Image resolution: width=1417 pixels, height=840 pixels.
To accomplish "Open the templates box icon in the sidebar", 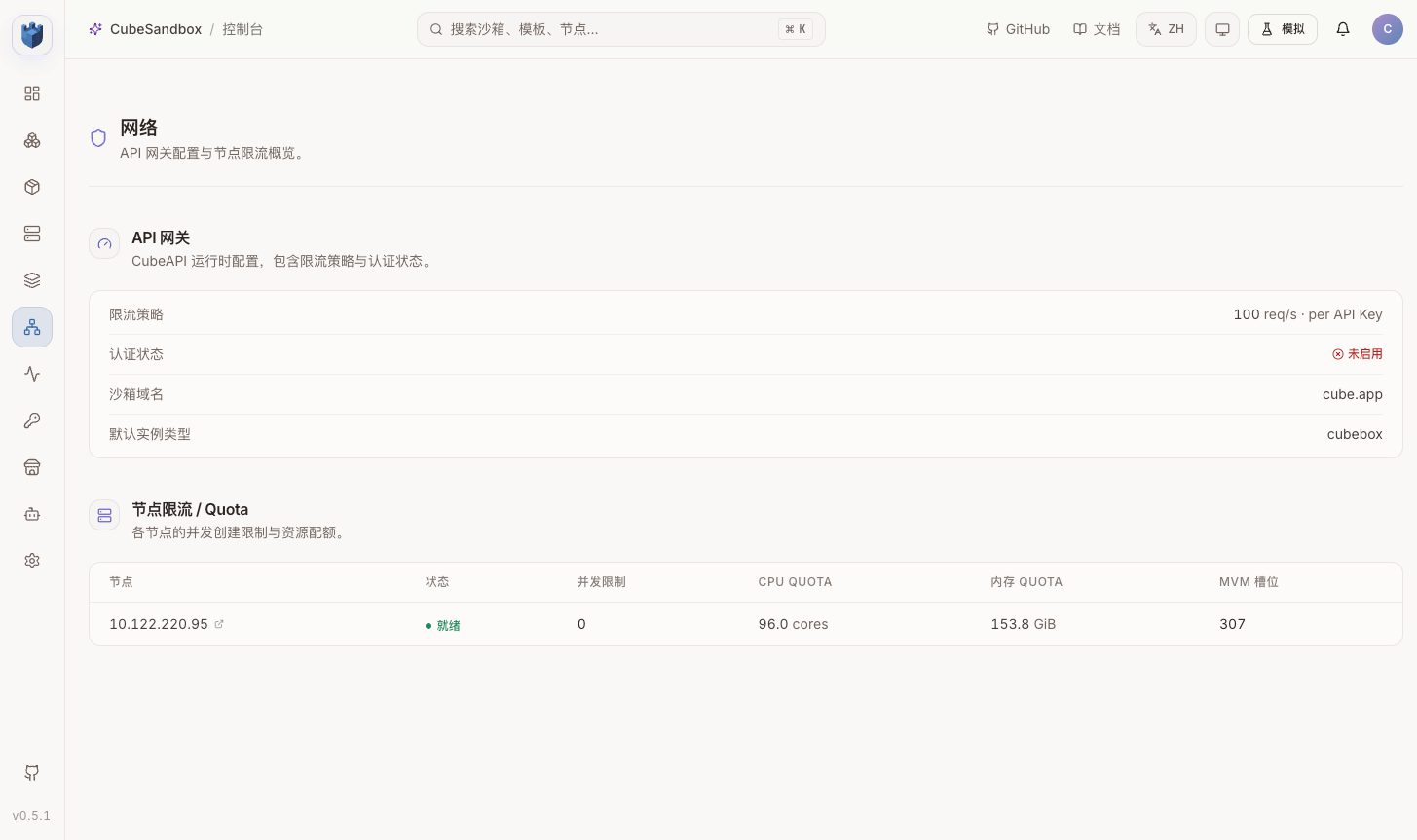I will click(32, 187).
